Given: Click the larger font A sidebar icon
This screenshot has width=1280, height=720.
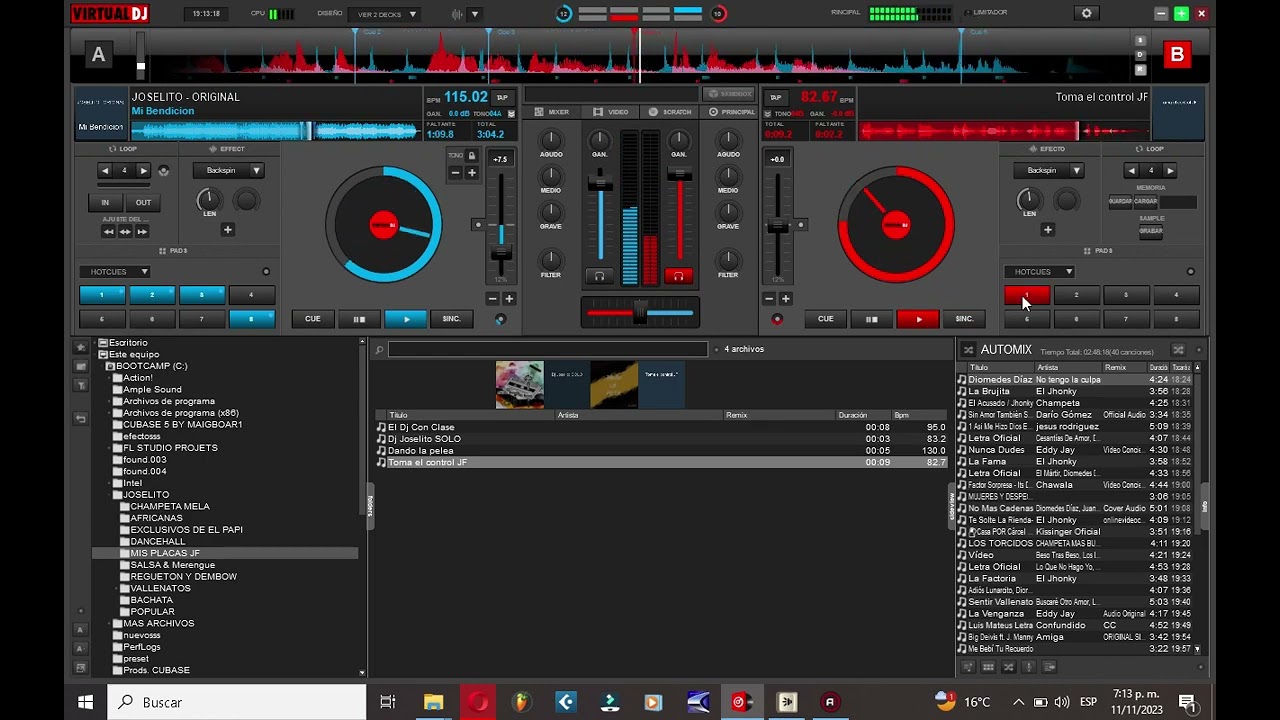Looking at the screenshot, I should click(81, 630).
